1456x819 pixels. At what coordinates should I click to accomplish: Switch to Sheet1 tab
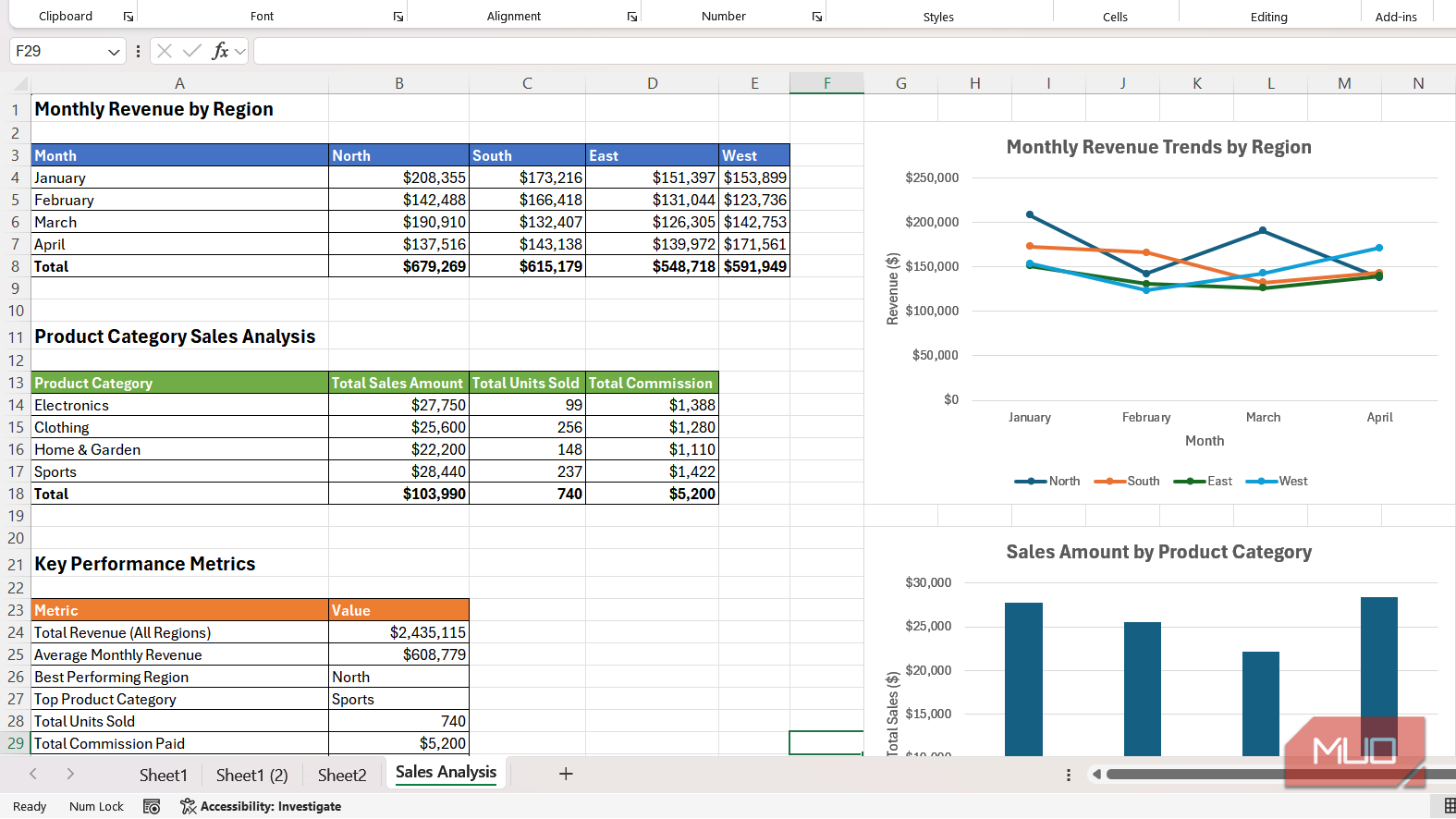(x=163, y=775)
